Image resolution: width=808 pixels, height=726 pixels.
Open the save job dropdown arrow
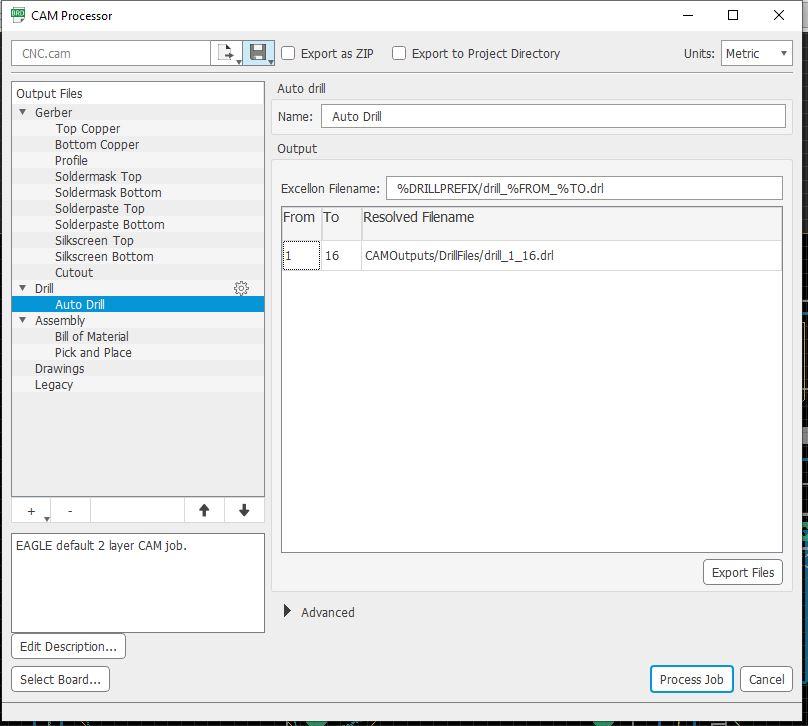(271, 62)
